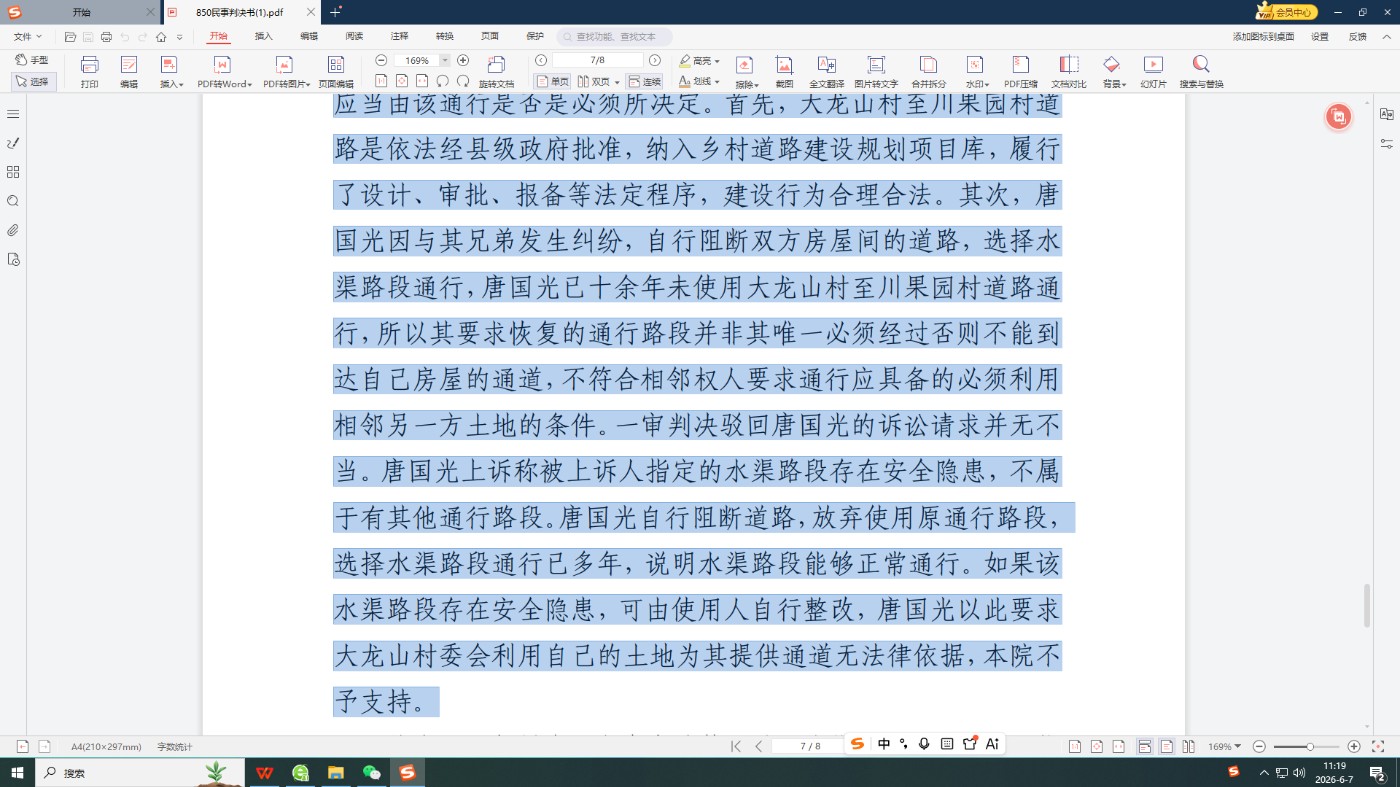
Task: Go to previous page arrow in ribbon
Action: click(x=541, y=60)
